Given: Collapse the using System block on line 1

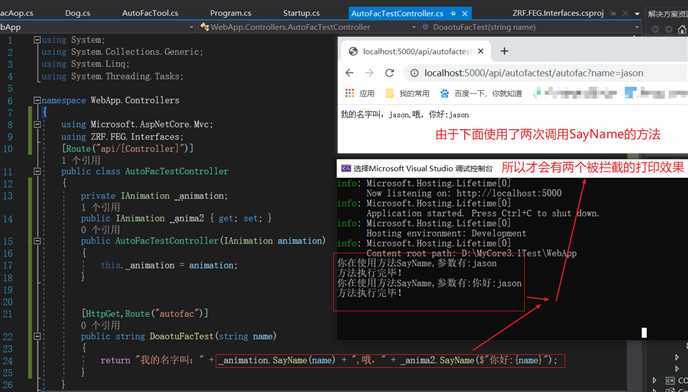Looking at the screenshot, I should [x=37, y=40].
